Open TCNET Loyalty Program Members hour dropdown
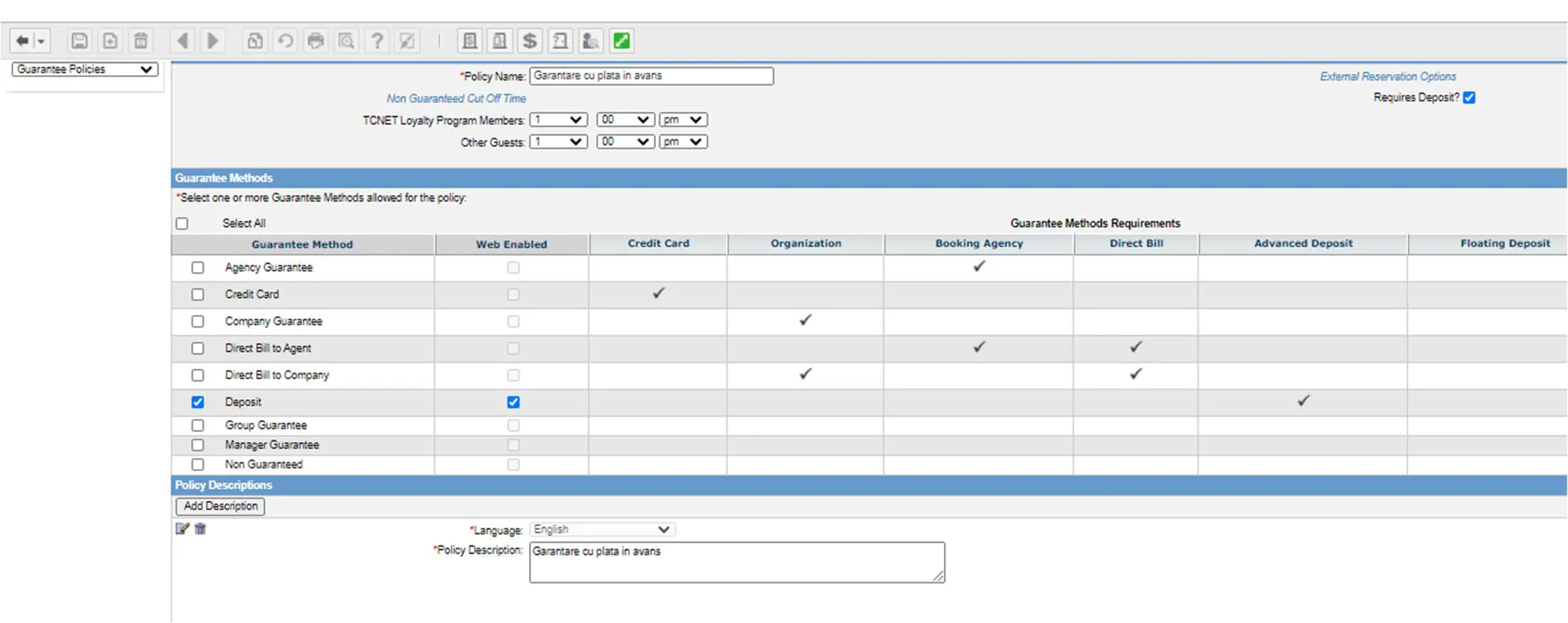Screen dimensions: 1568x623 click(x=559, y=120)
